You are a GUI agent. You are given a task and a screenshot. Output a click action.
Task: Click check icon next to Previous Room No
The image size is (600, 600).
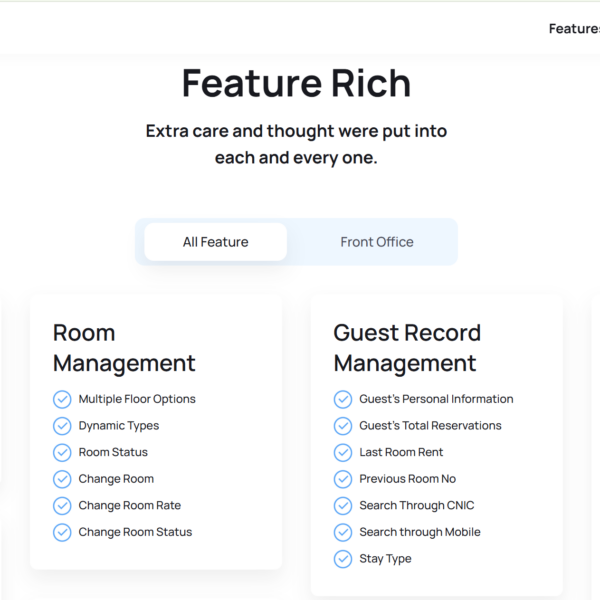tap(343, 479)
